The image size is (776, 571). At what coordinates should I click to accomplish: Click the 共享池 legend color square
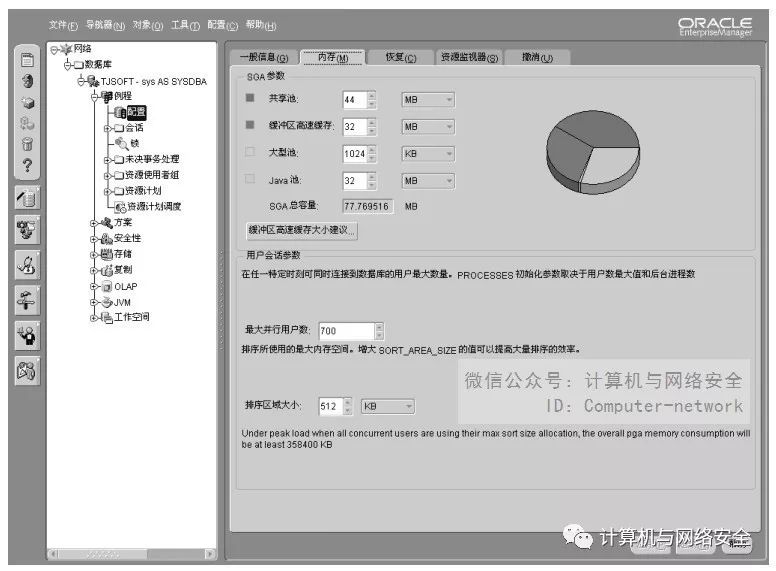pyautogui.click(x=250, y=98)
